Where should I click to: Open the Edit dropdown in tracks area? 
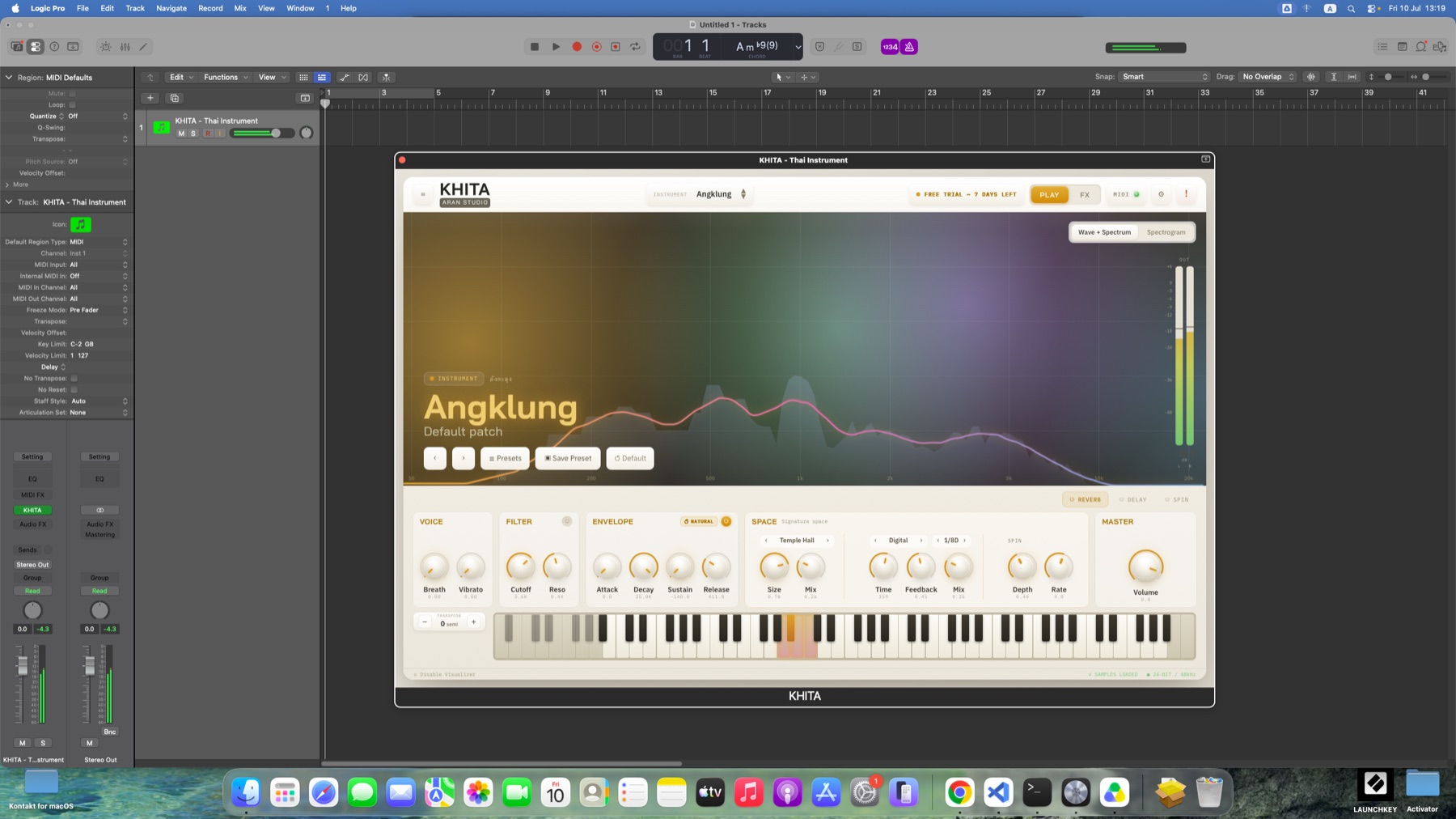(x=181, y=78)
